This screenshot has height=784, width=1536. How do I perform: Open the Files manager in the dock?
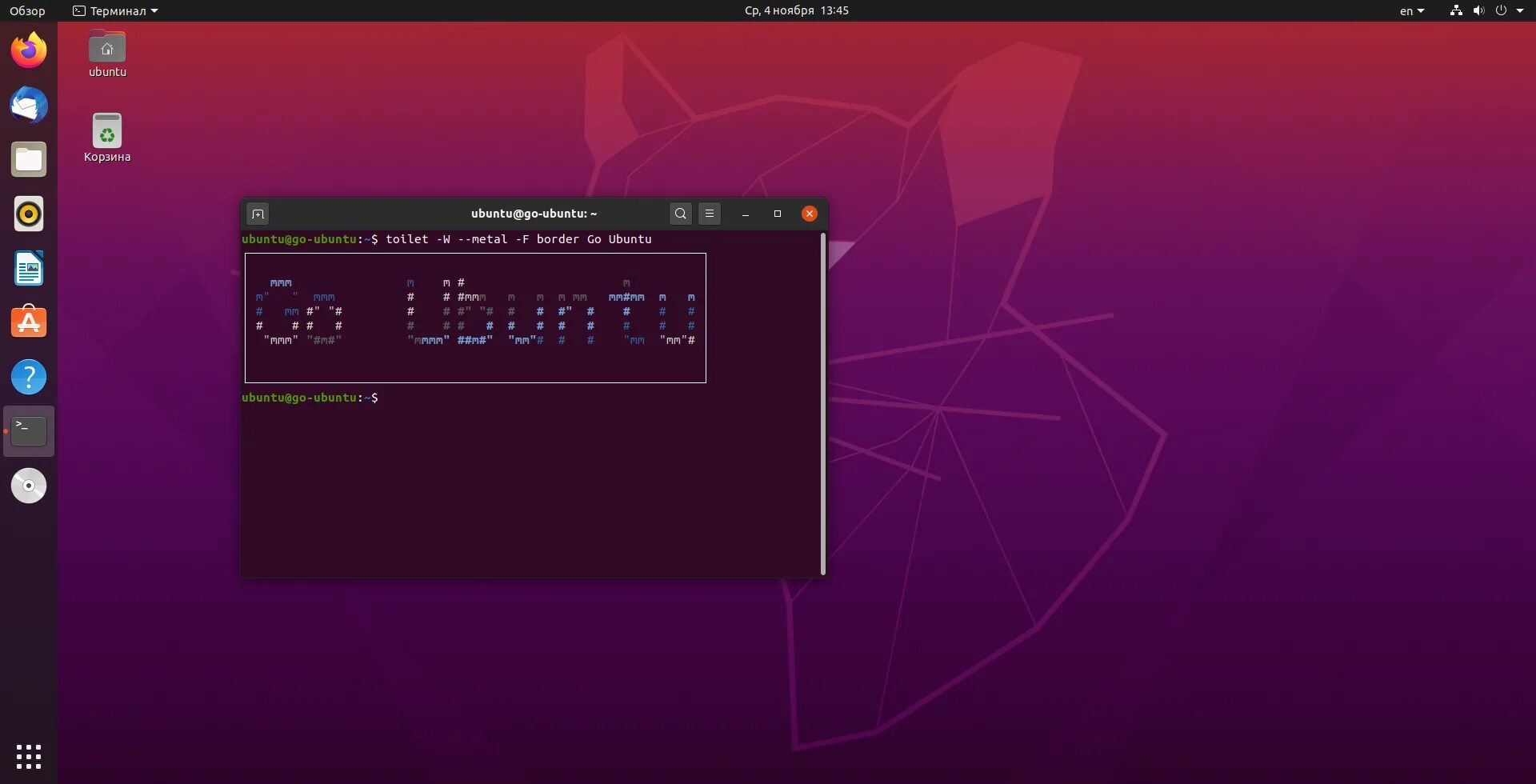click(x=29, y=159)
